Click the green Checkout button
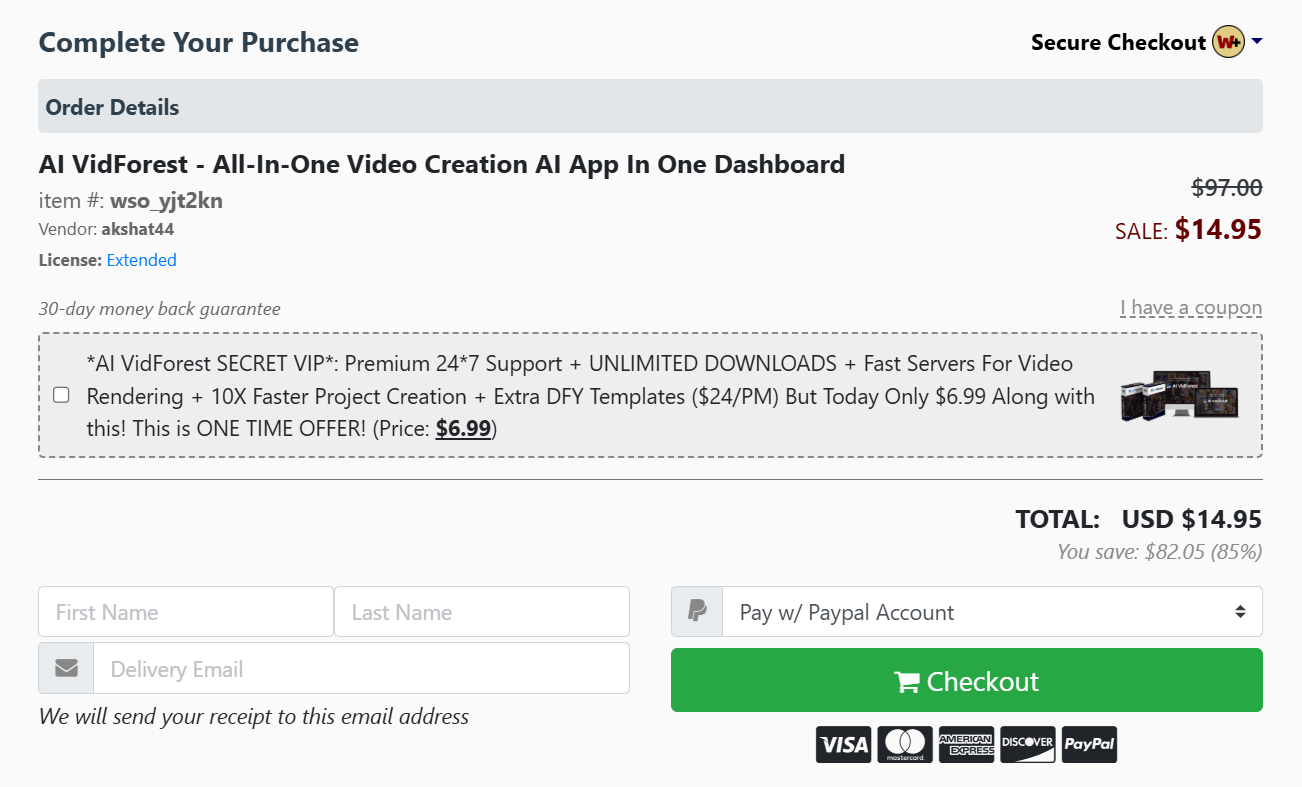This screenshot has width=1302, height=787. click(966, 680)
